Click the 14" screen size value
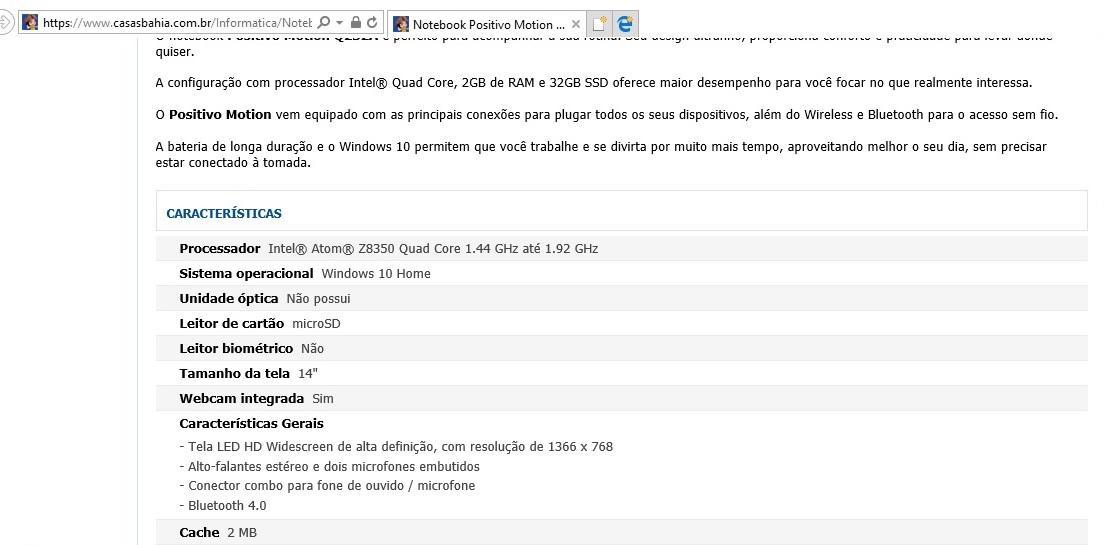The image size is (1105, 545). (308, 374)
